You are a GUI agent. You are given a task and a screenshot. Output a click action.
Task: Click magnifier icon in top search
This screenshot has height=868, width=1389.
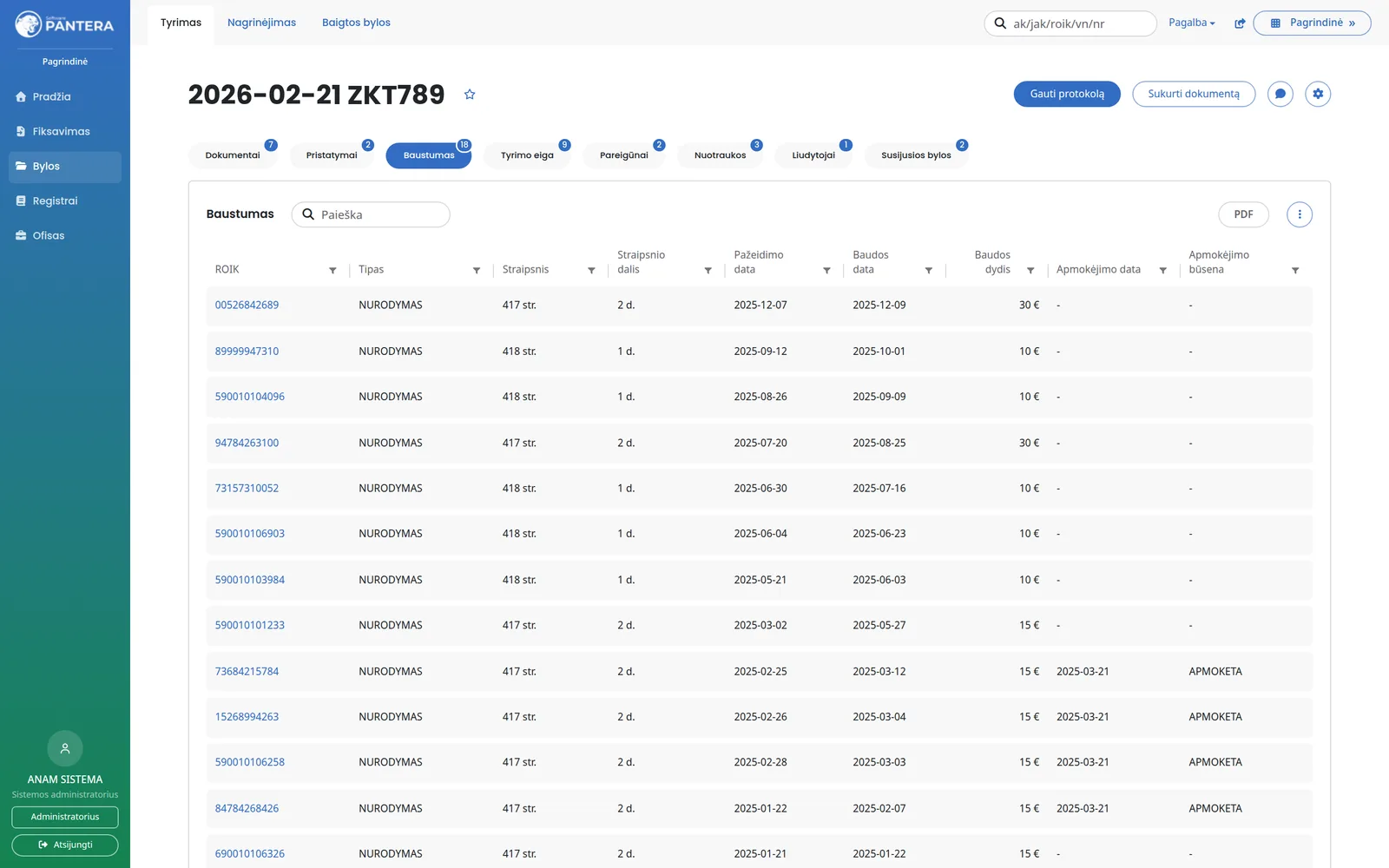[x=1000, y=23]
